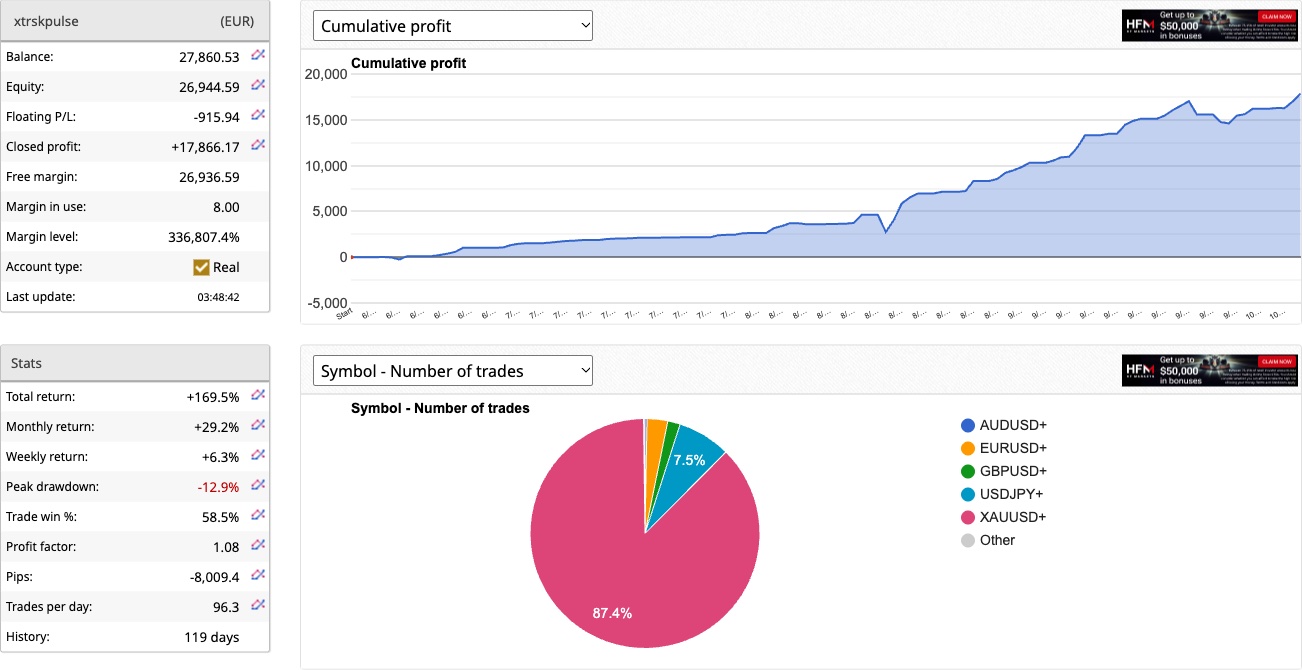Open the chart icon beside Pips

[x=258, y=576]
